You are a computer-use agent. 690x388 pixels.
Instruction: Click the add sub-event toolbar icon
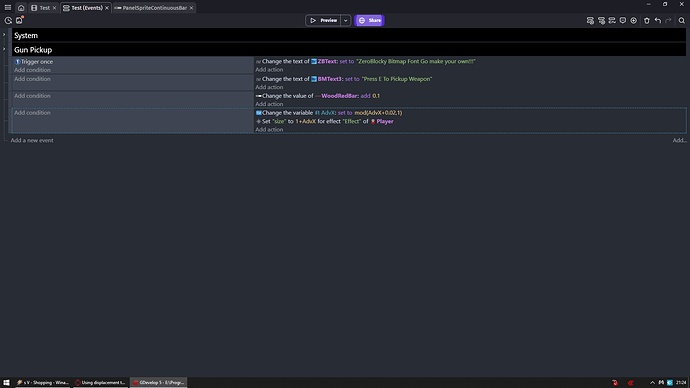point(601,20)
